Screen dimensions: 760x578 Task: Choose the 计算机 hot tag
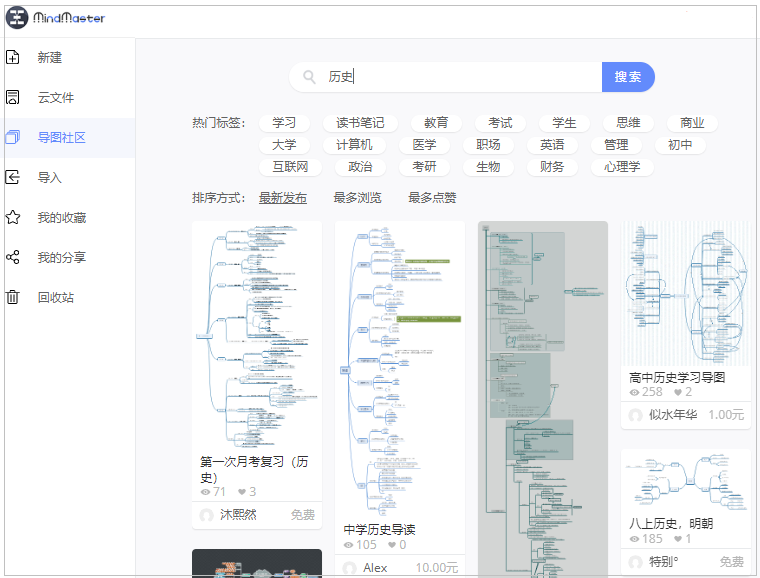(x=355, y=145)
